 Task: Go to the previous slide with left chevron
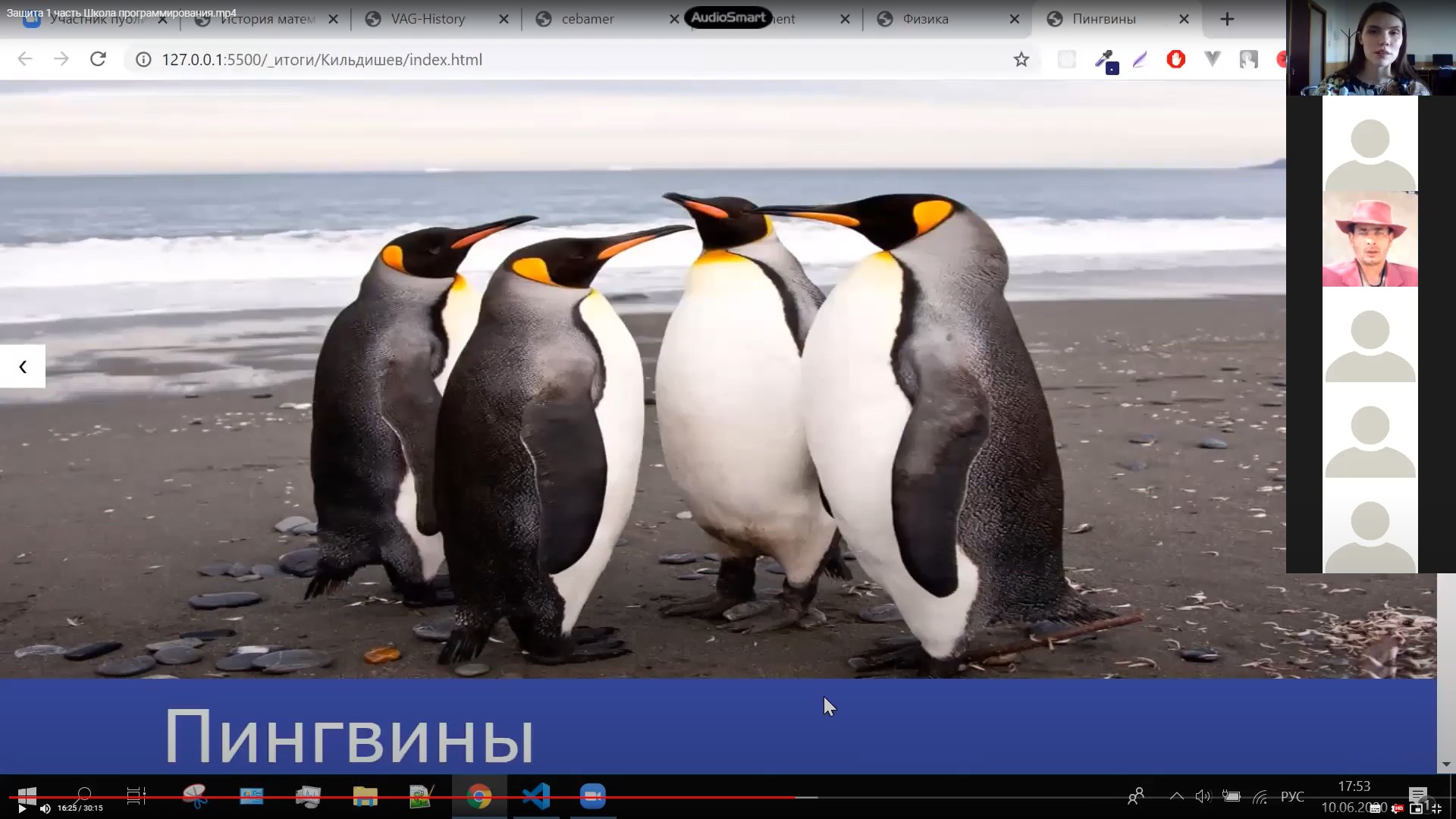coord(23,367)
